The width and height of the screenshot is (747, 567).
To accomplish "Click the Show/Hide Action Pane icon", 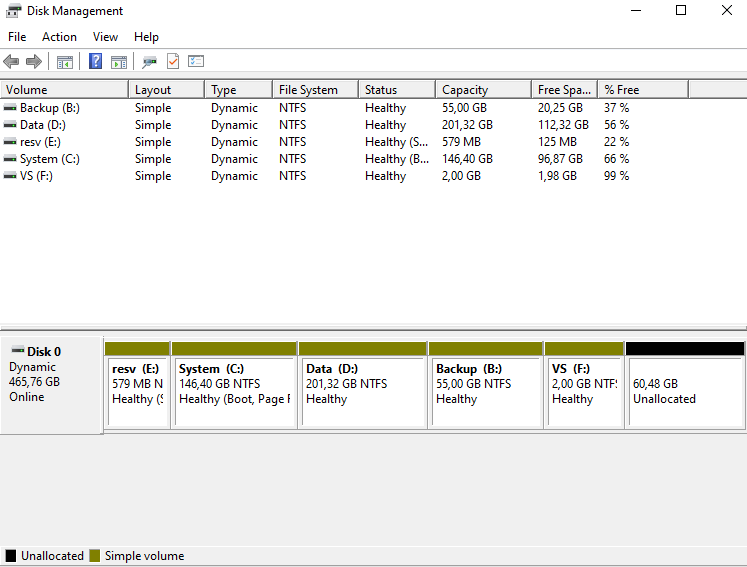I will tap(119, 61).
